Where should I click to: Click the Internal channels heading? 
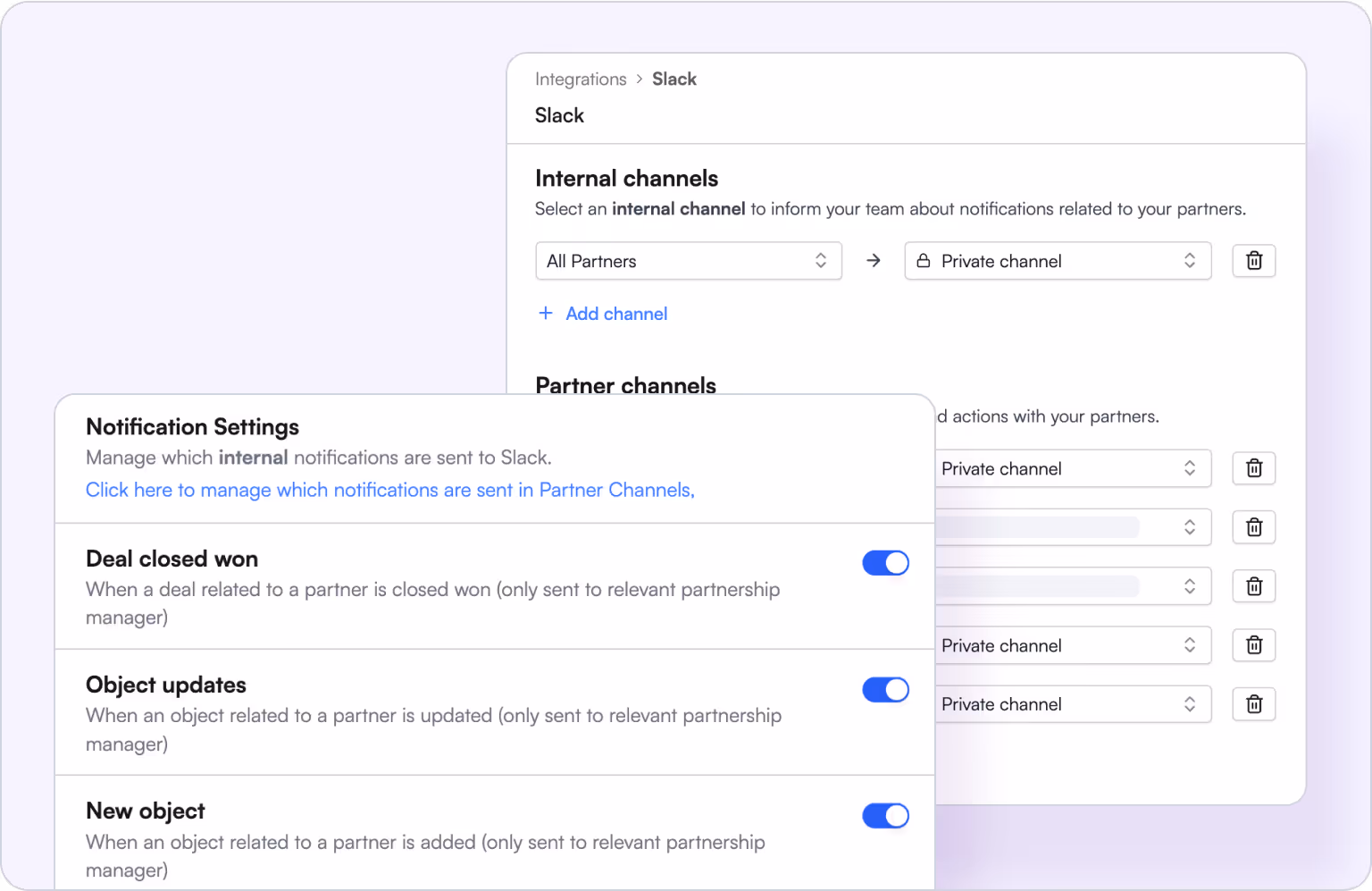tap(626, 179)
